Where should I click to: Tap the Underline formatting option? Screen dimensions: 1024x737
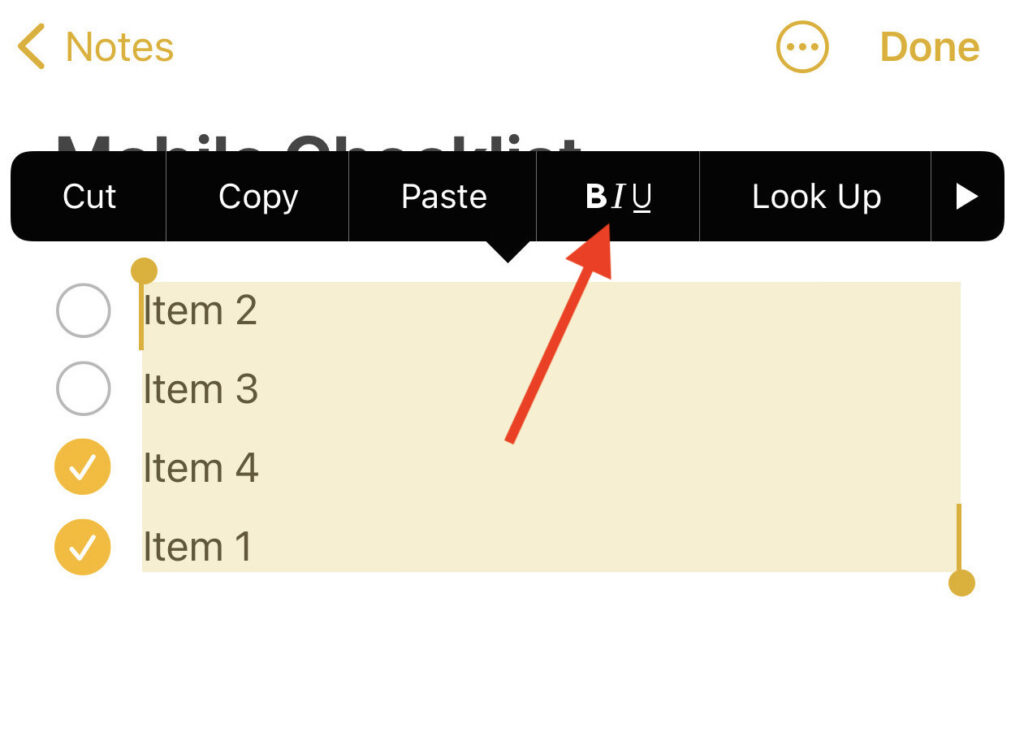pyautogui.click(x=641, y=198)
